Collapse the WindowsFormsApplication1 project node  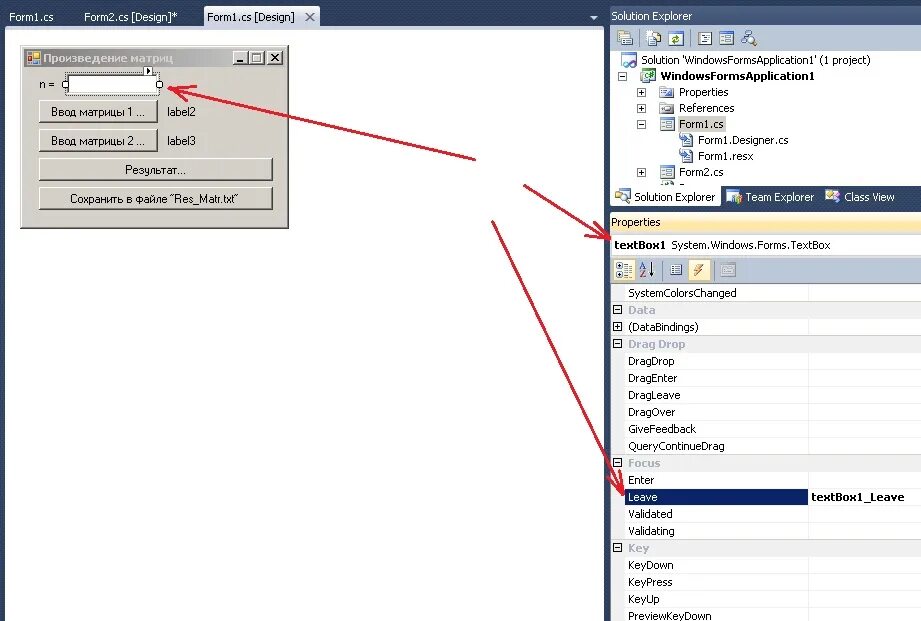(x=623, y=76)
